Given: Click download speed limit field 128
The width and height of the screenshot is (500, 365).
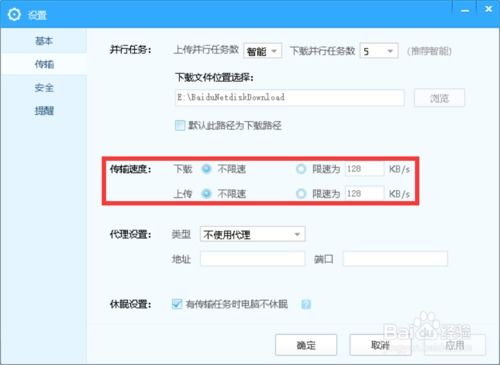Looking at the screenshot, I should [365, 169].
